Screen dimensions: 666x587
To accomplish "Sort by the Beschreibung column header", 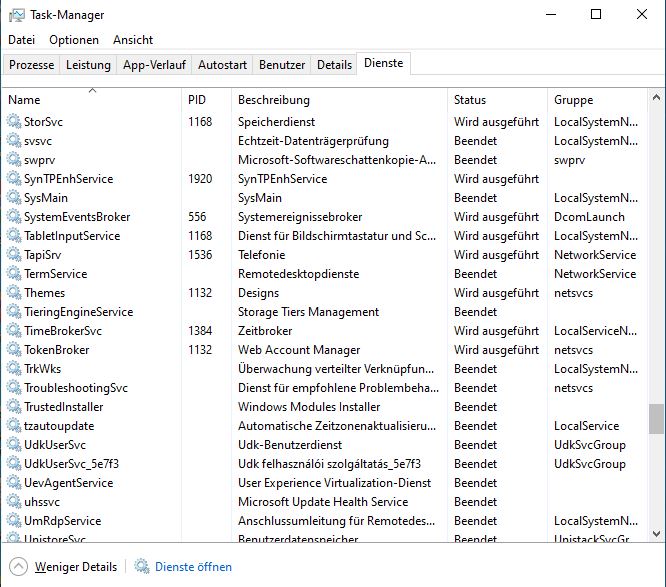I will 339,100.
